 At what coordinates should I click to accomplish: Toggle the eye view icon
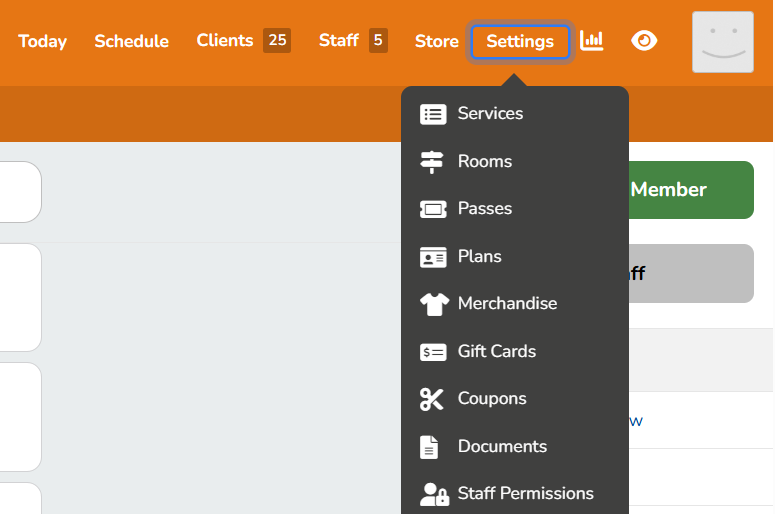(645, 41)
